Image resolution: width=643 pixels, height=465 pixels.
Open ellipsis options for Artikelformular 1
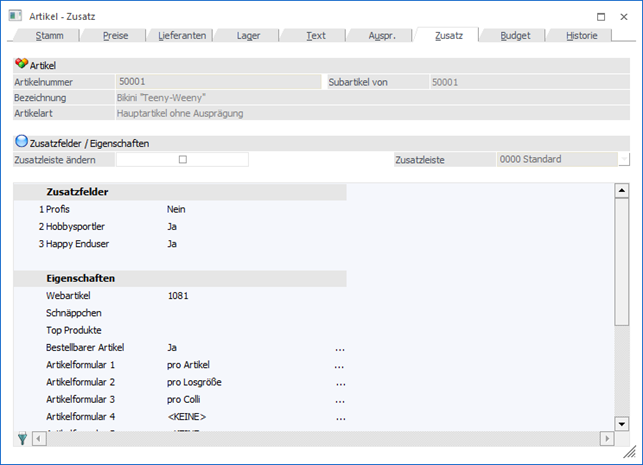(340, 365)
